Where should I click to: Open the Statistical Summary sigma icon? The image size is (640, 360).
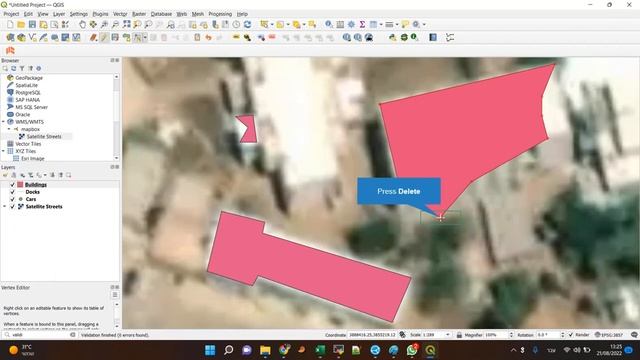pos(362,24)
